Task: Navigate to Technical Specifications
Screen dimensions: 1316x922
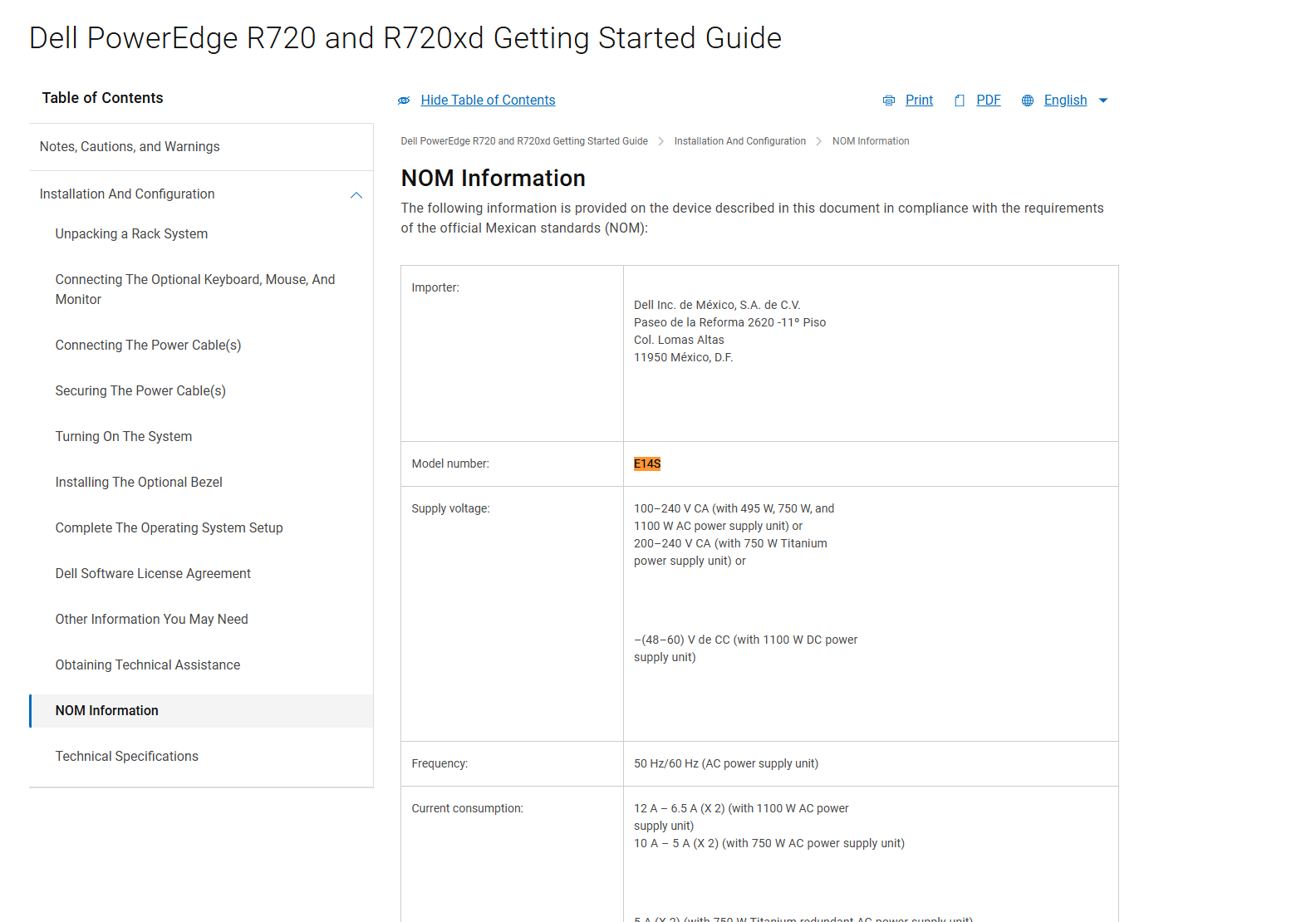Action: tap(126, 757)
